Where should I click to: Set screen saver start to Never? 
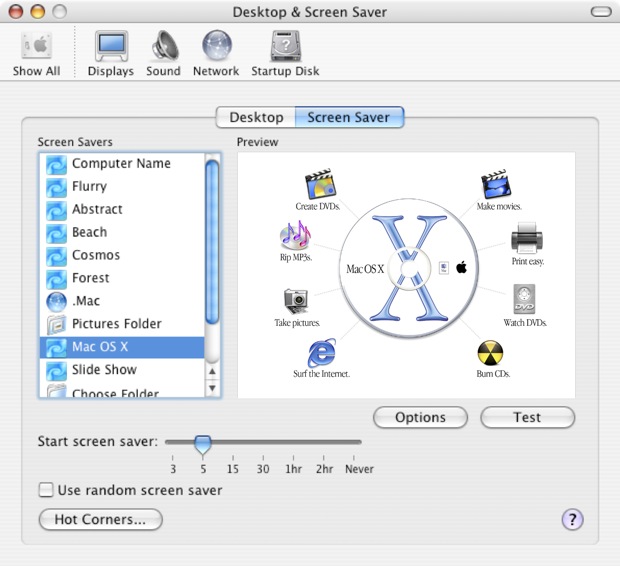click(x=358, y=469)
